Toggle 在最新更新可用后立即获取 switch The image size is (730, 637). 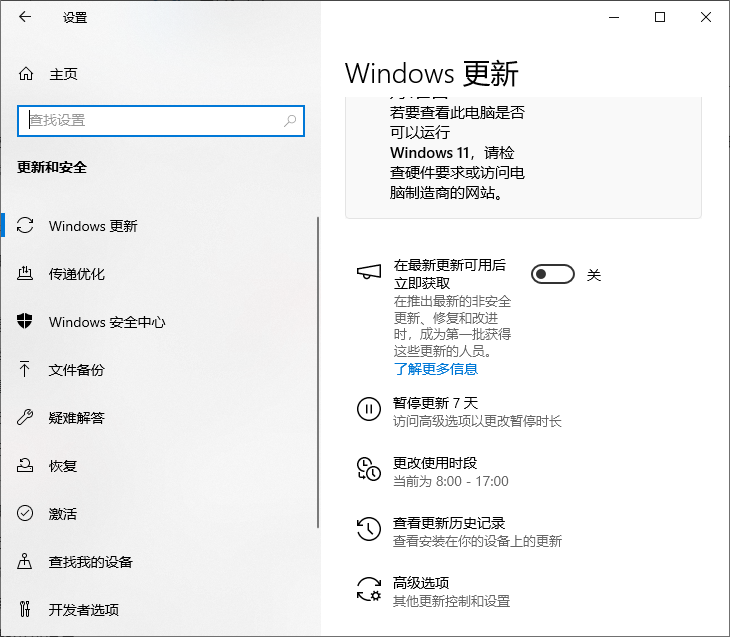553,274
